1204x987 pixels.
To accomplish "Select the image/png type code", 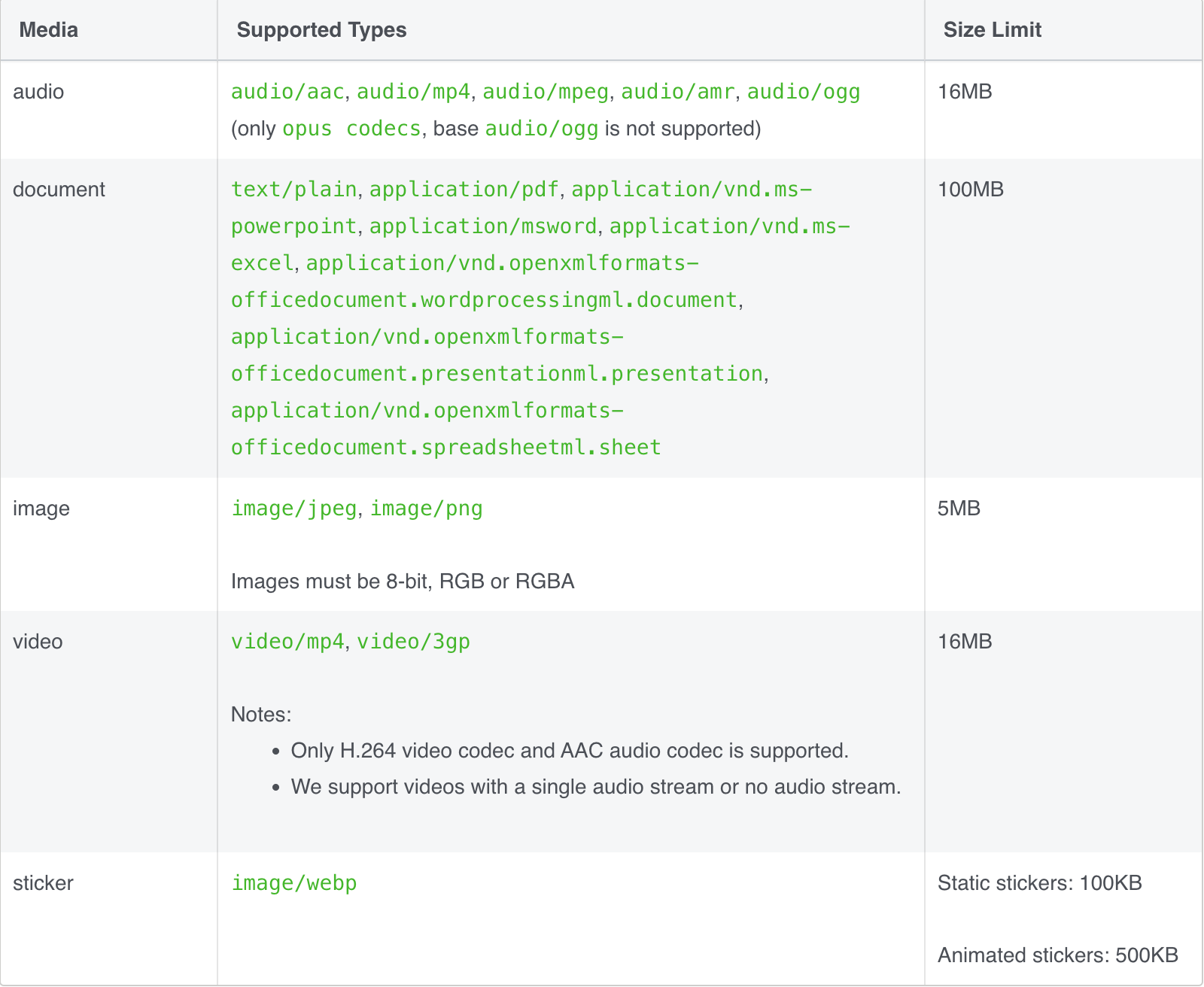I will coord(426,509).
